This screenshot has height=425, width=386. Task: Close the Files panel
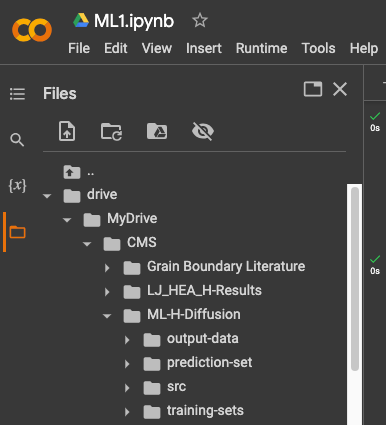click(340, 89)
